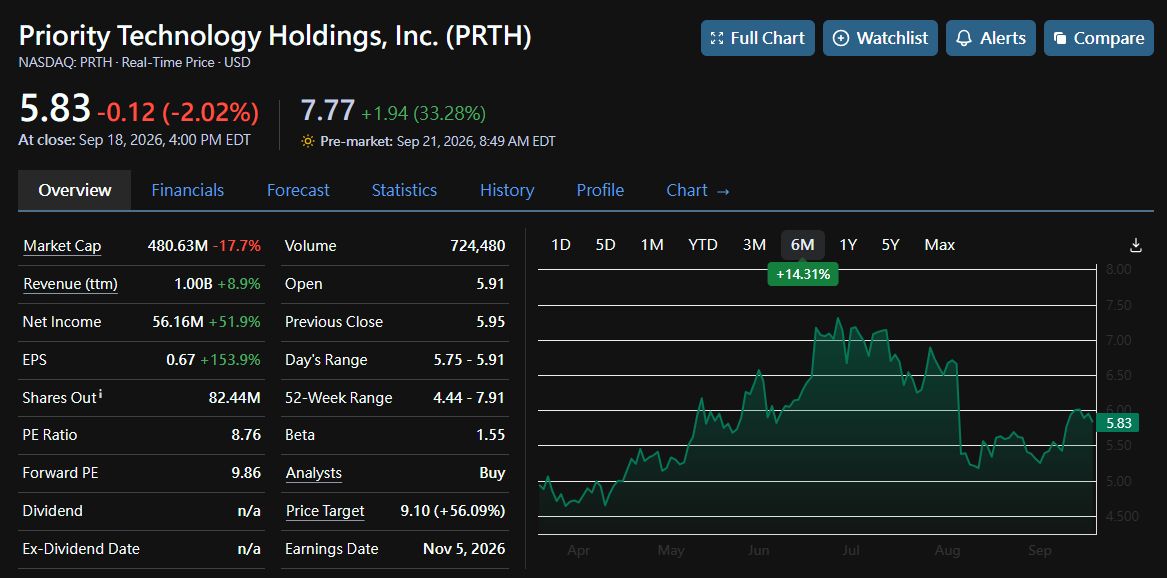The height and width of the screenshot is (578, 1167).
Task: Set chart range to 1M
Action: tap(652, 245)
